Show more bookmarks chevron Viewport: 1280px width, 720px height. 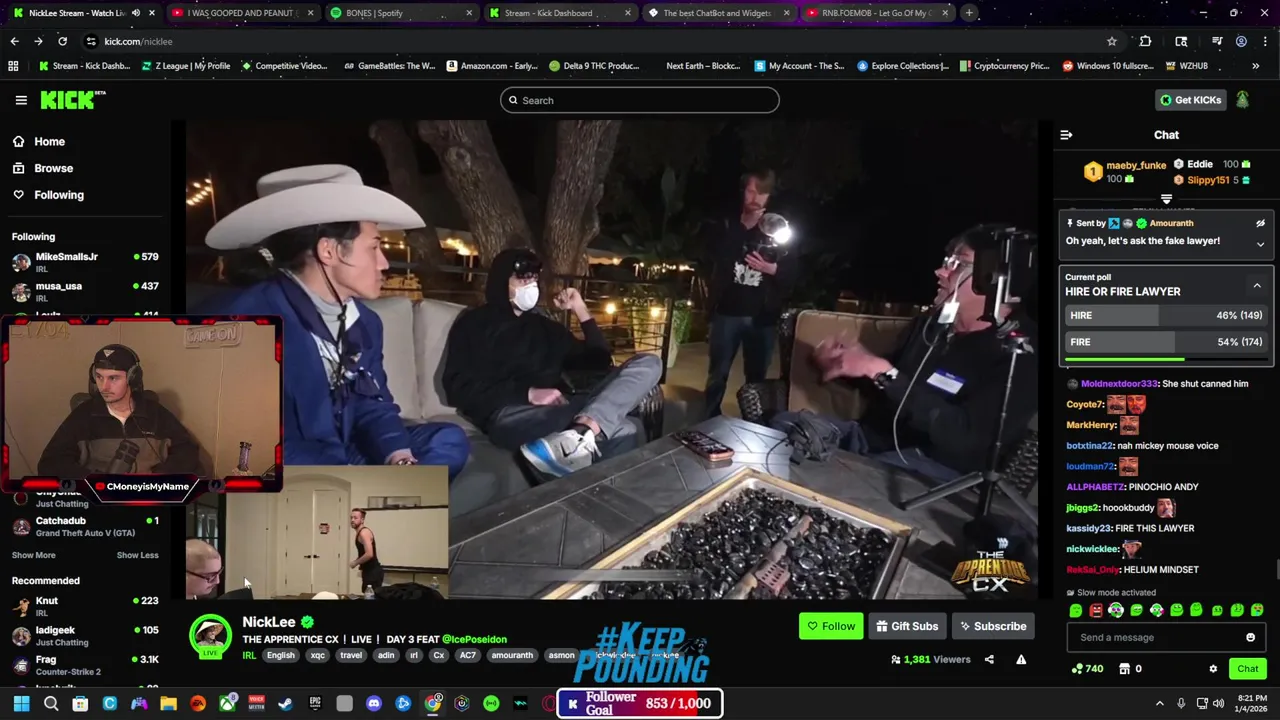click(x=1255, y=66)
